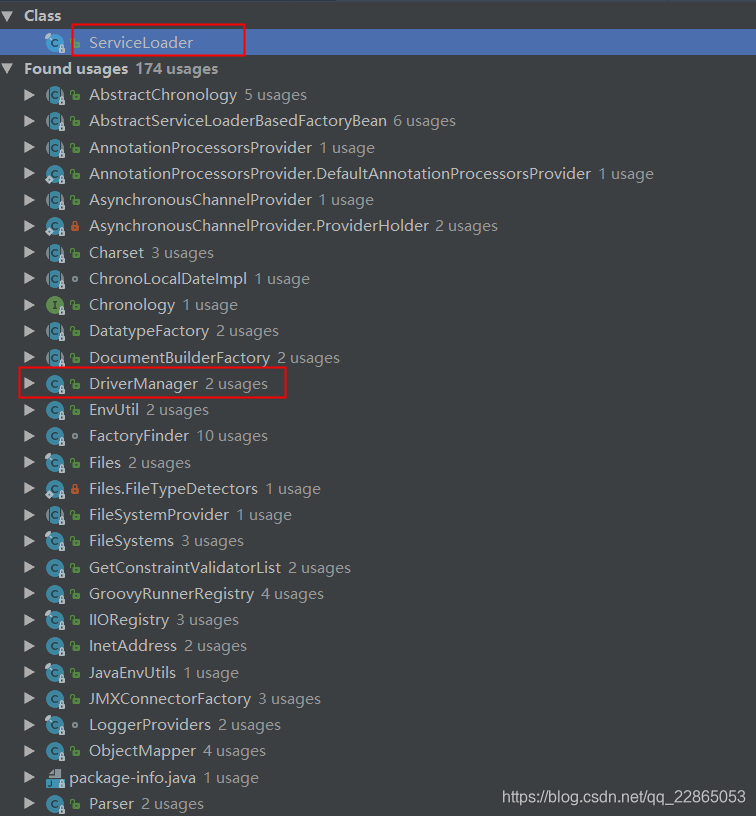Viewport: 756px width, 816px height.
Task: Click the DatatypeFactory class icon
Action: [x=55, y=331]
